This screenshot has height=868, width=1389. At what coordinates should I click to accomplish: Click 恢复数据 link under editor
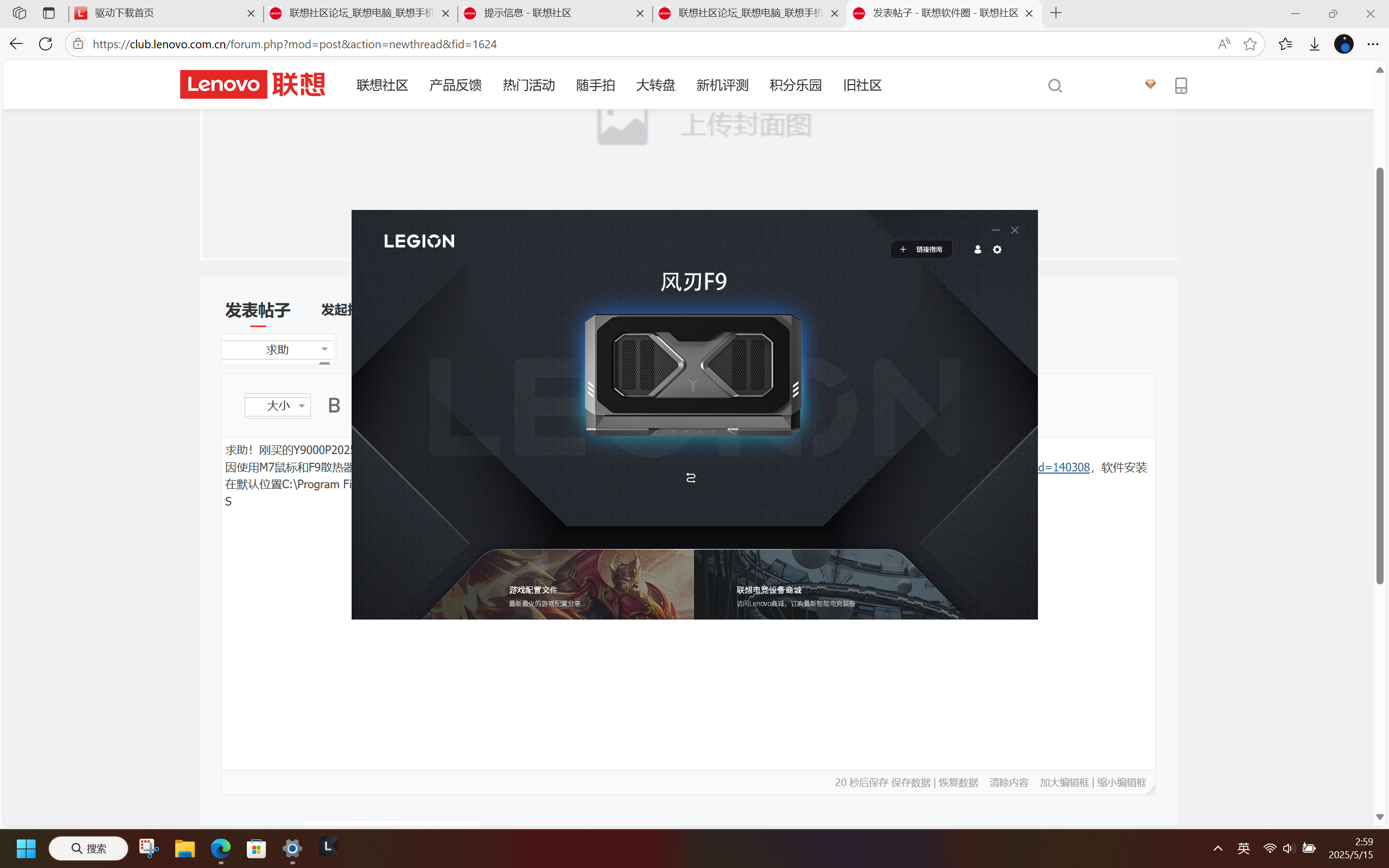pos(959,782)
